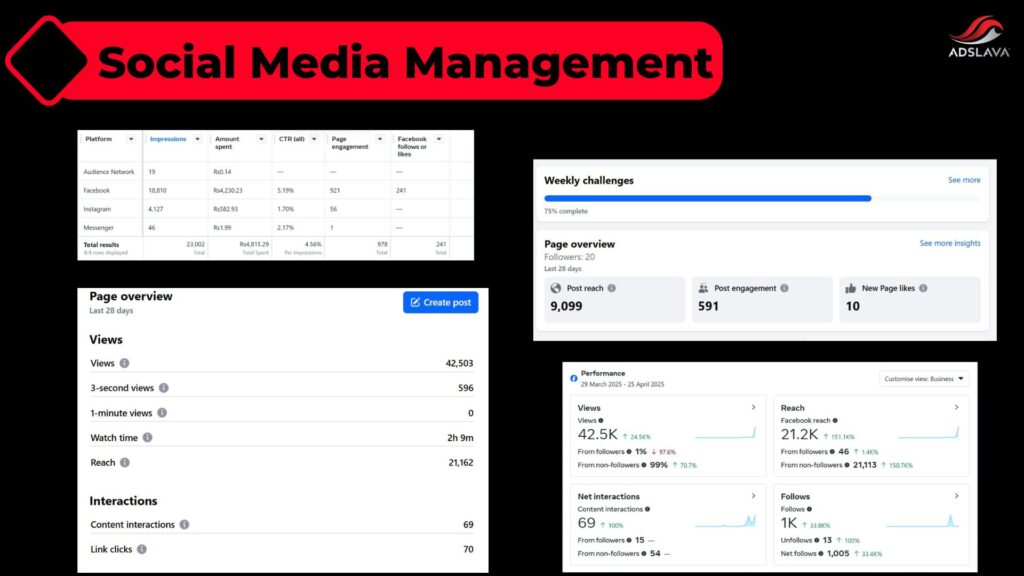This screenshot has width=1024, height=576.
Task: Select the Instagram row in platform table
Action: click(x=97, y=209)
